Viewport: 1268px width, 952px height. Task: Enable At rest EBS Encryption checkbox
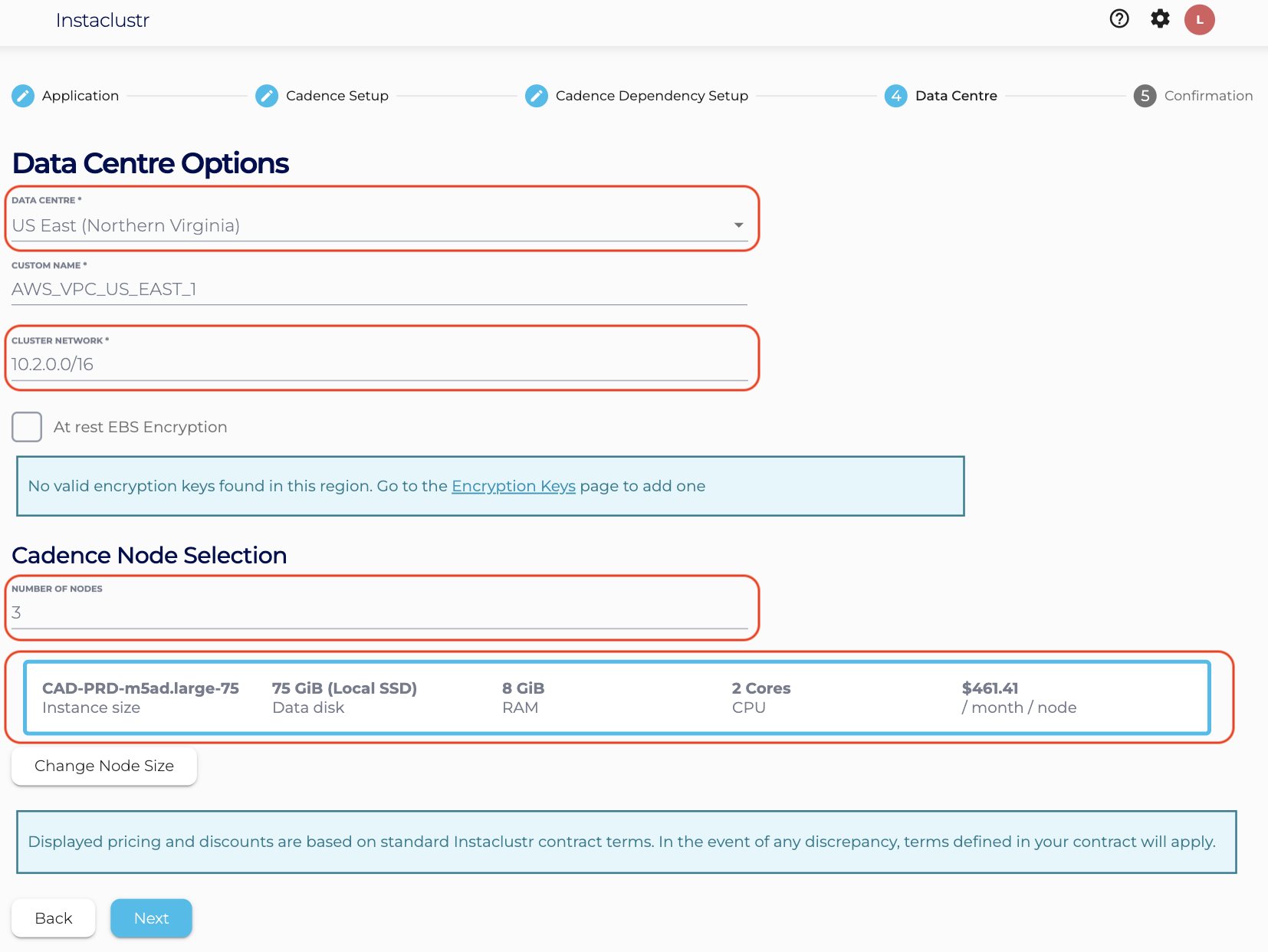pyautogui.click(x=27, y=427)
